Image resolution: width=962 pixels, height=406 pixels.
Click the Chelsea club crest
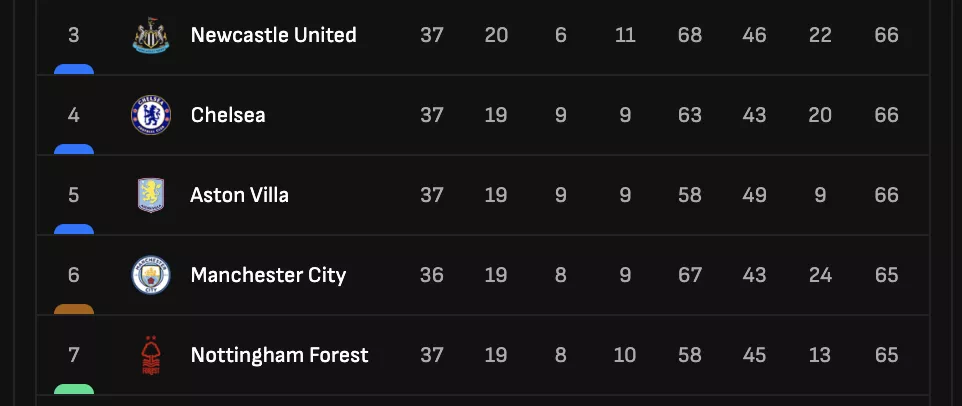tap(151, 115)
